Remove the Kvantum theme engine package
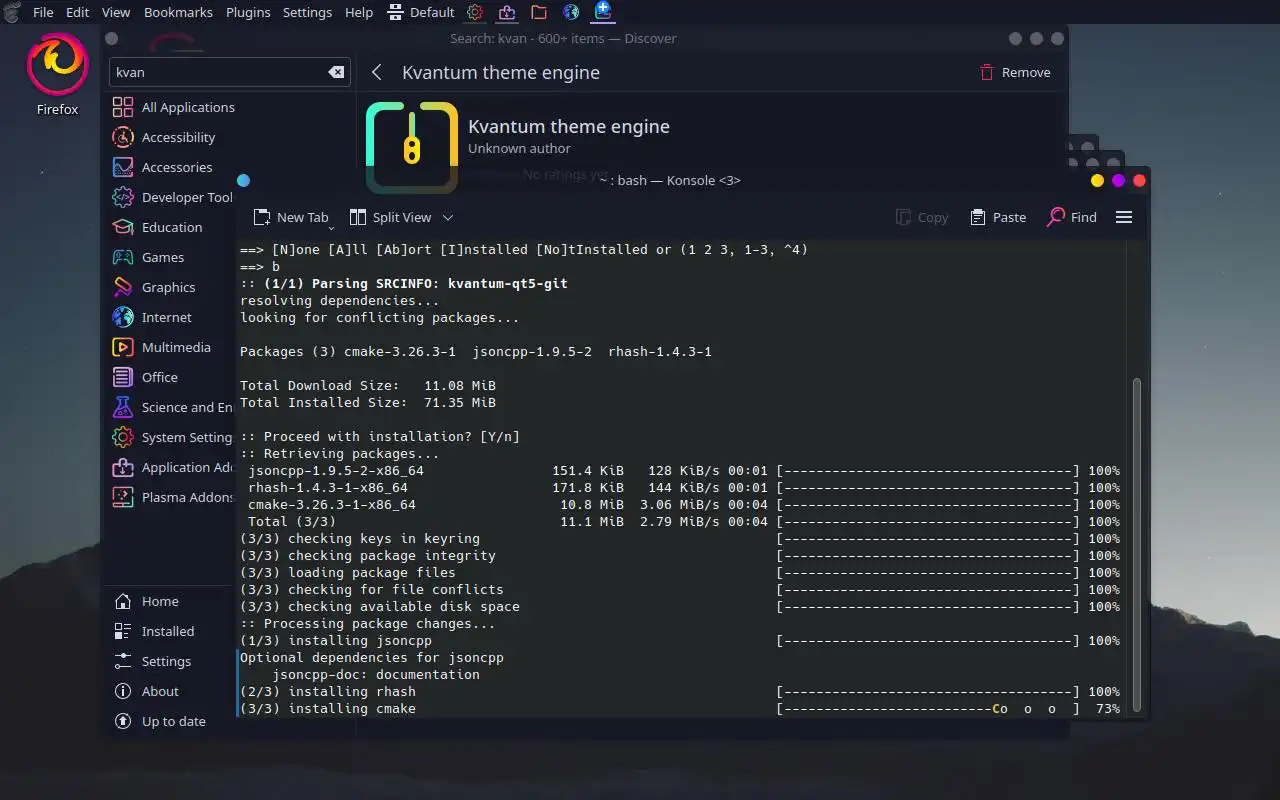This screenshot has width=1280, height=800. coord(1014,72)
